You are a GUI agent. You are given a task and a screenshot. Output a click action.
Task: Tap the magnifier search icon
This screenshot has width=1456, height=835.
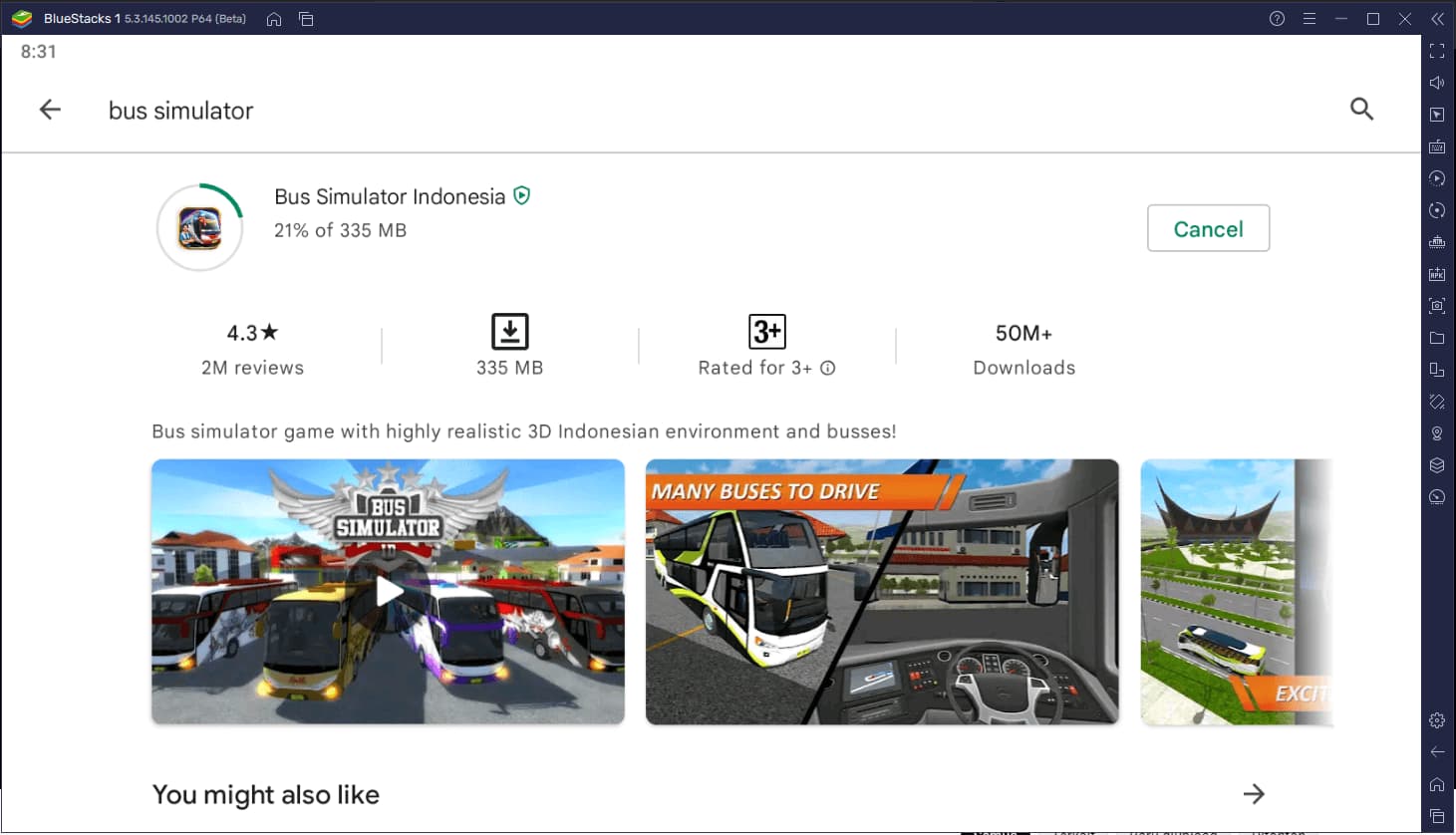pos(1361,109)
